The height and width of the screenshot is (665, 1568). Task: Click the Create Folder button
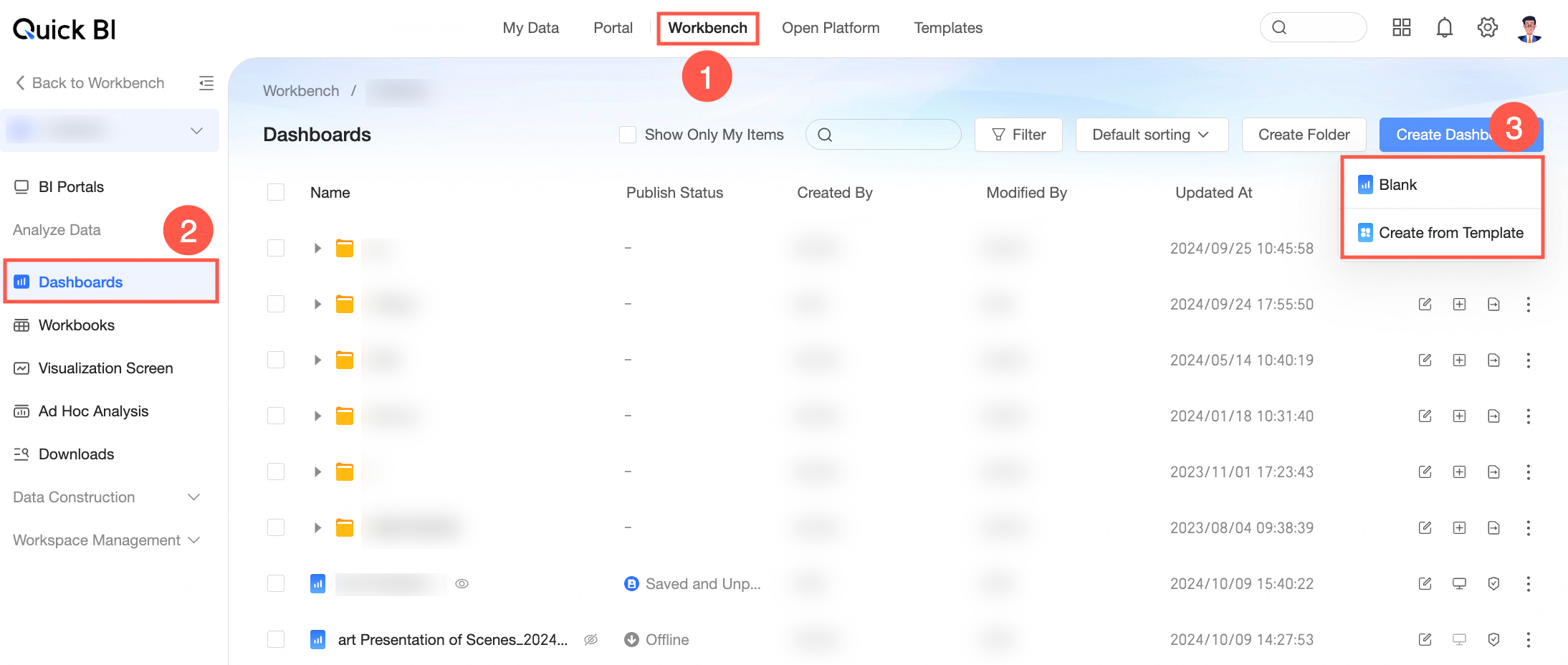tap(1304, 135)
